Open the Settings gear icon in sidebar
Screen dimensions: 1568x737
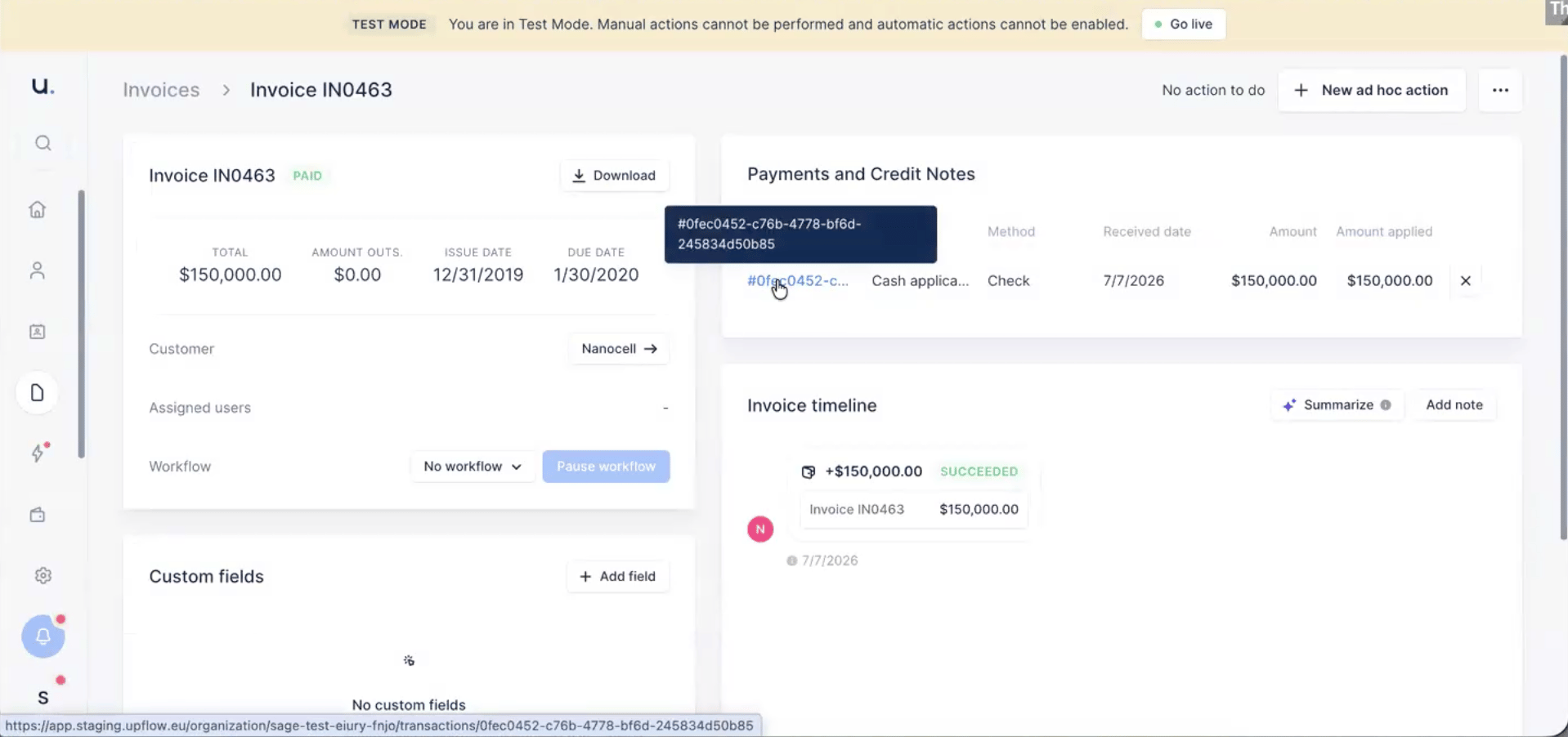(43, 575)
